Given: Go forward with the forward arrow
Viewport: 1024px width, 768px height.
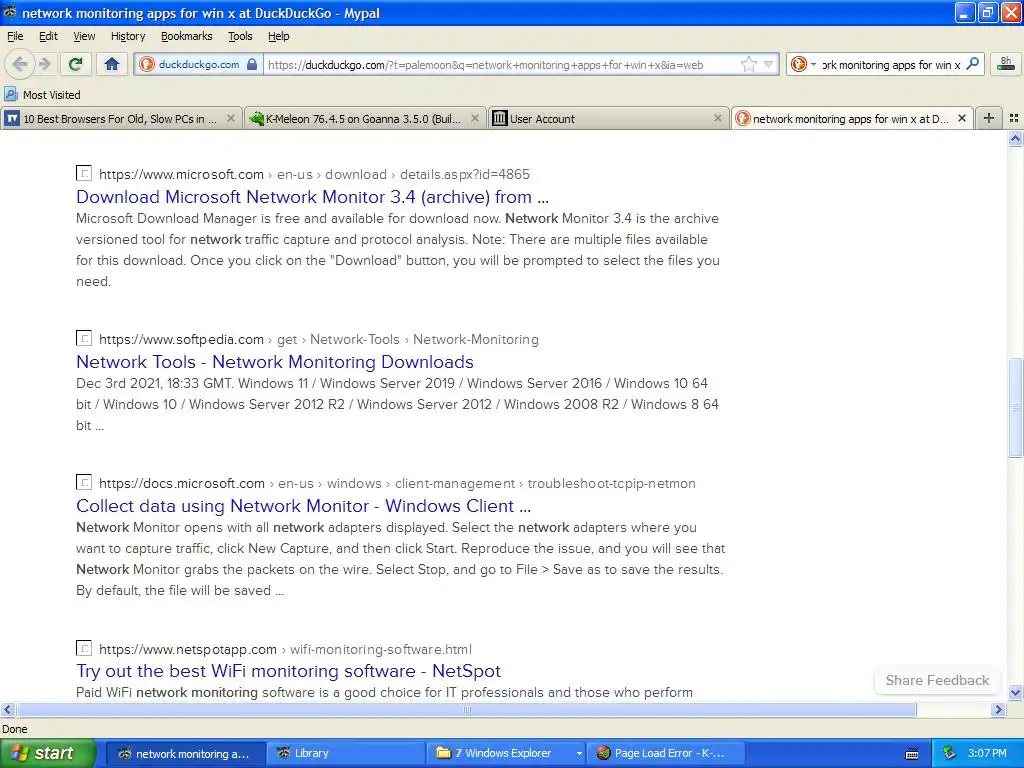Looking at the screenshot, I should pos(44,64).
